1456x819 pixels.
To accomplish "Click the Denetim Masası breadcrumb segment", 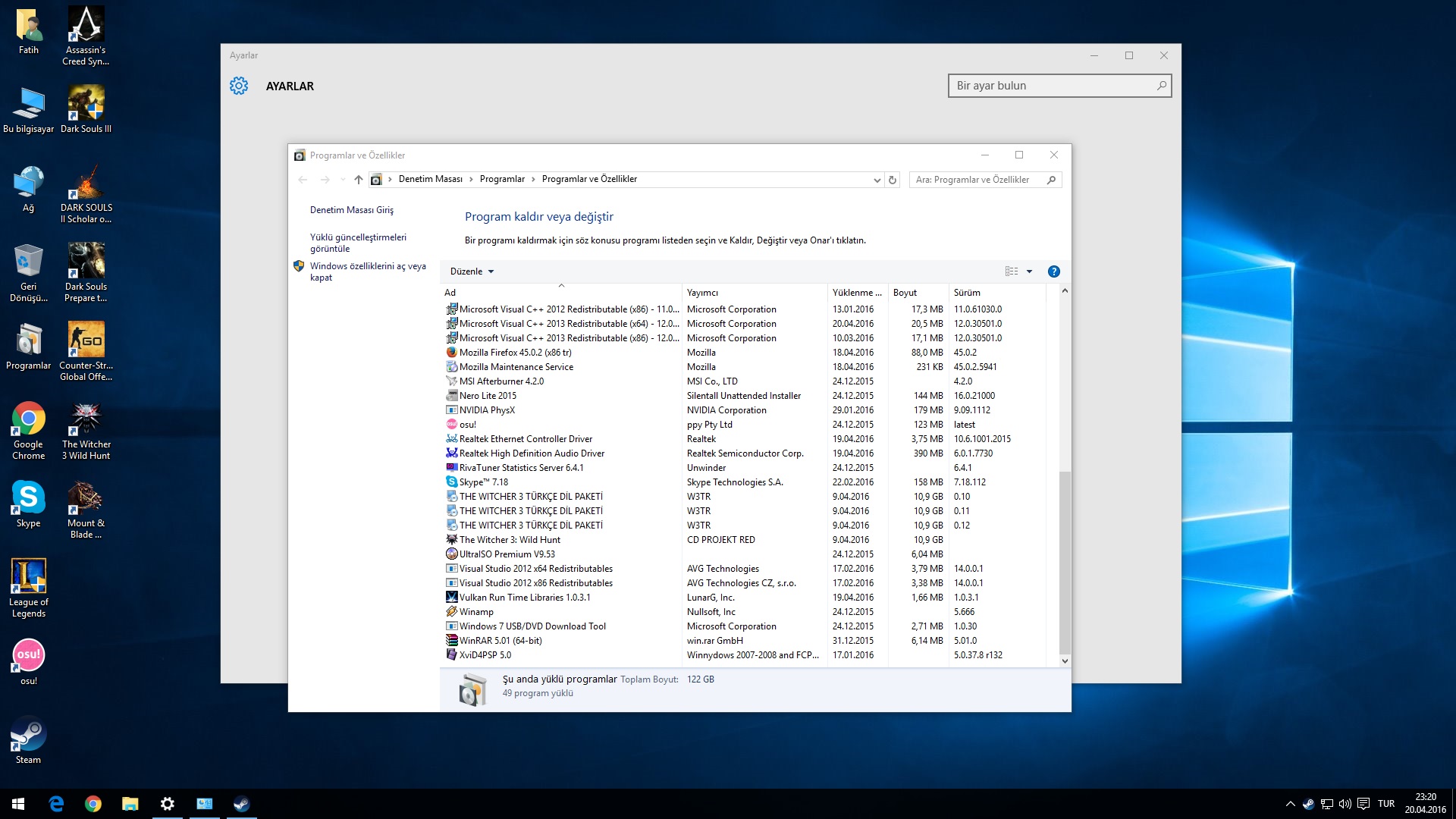I will [x=430, y=179].
